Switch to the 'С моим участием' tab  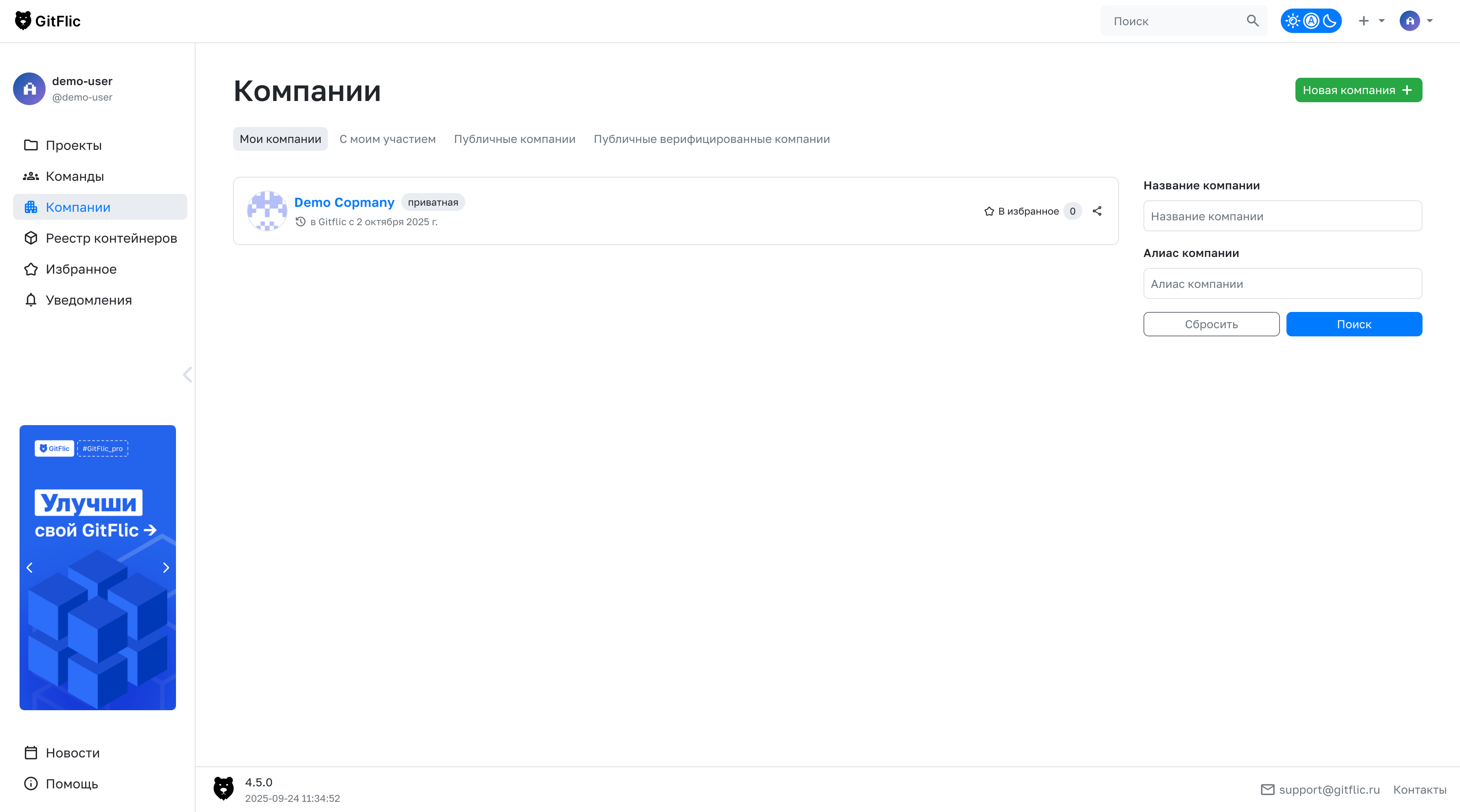coord(387,139)
